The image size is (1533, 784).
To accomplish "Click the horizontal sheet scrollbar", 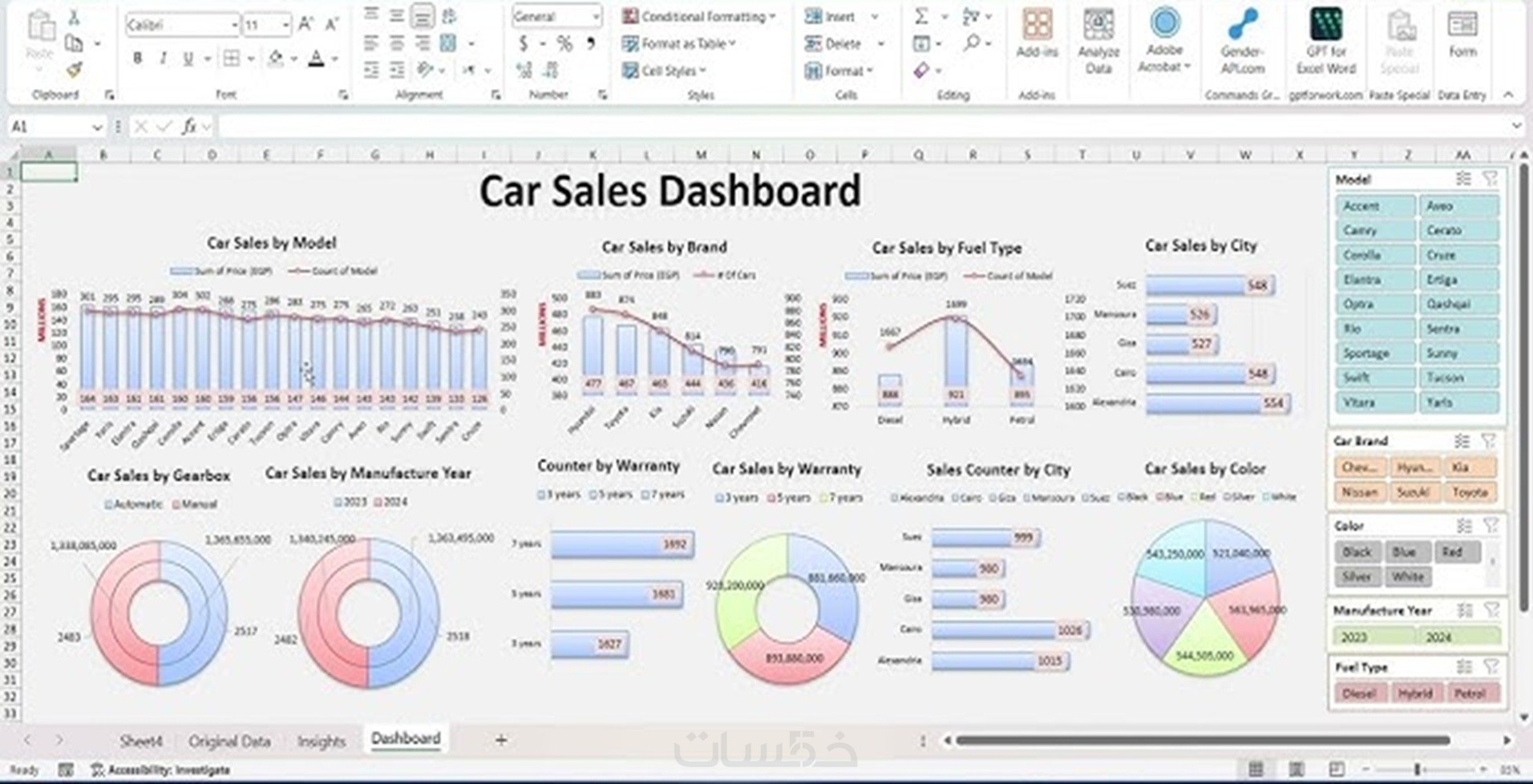I will (x=1203, y=740).
